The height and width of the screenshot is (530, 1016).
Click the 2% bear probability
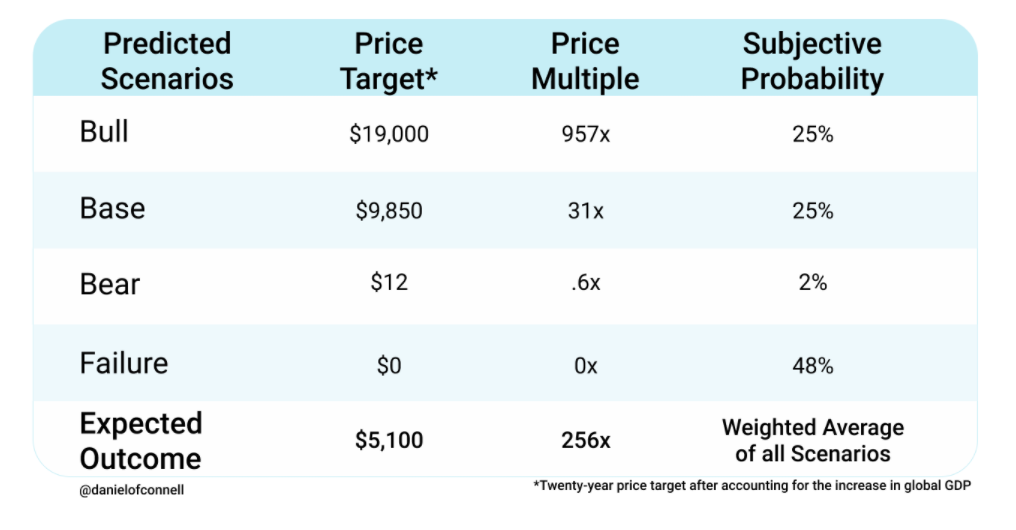pyautogui.click(x=813, y=284)
